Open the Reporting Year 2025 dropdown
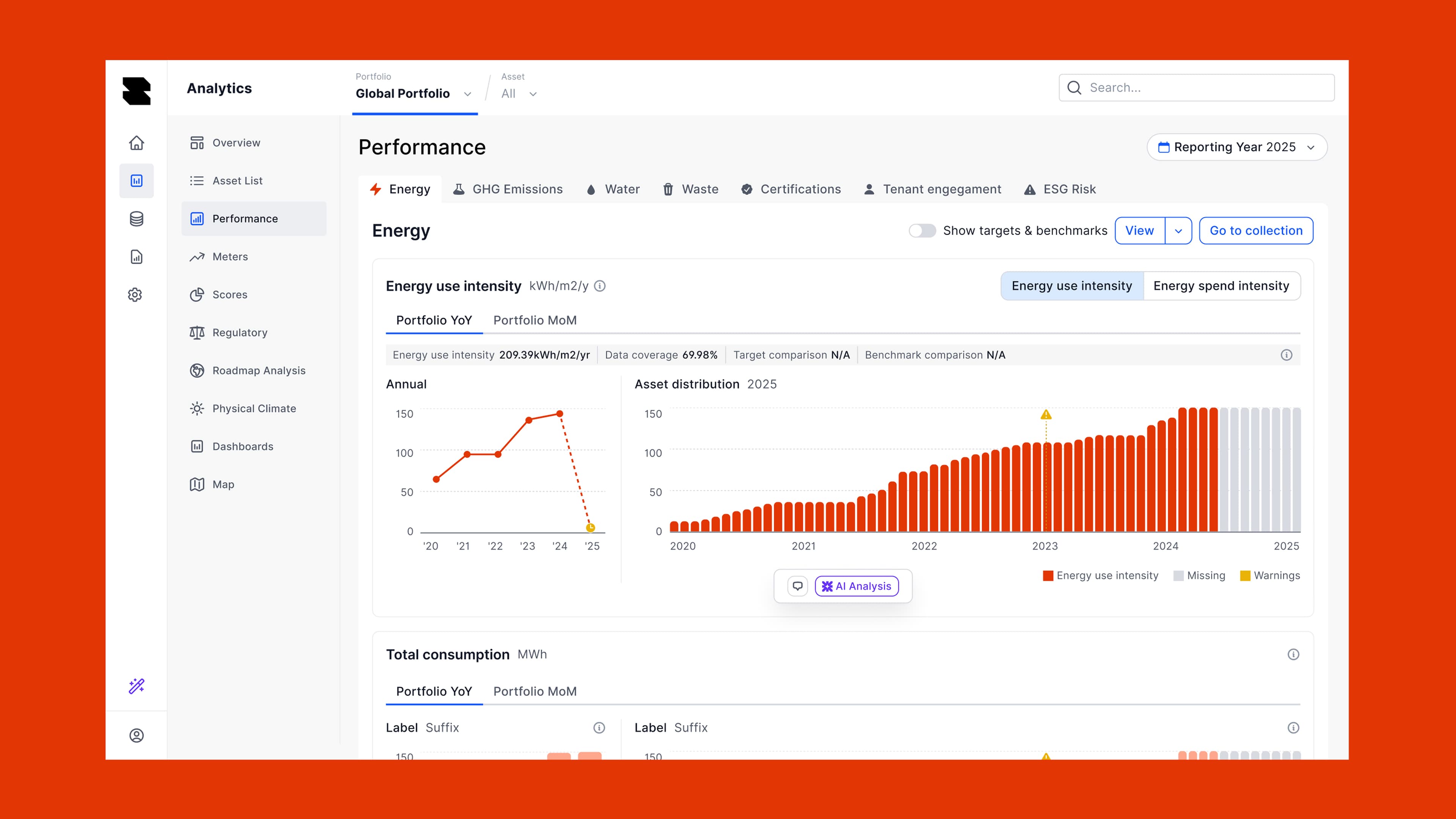Viewport: 1456px width, 819px height. 1236,147
